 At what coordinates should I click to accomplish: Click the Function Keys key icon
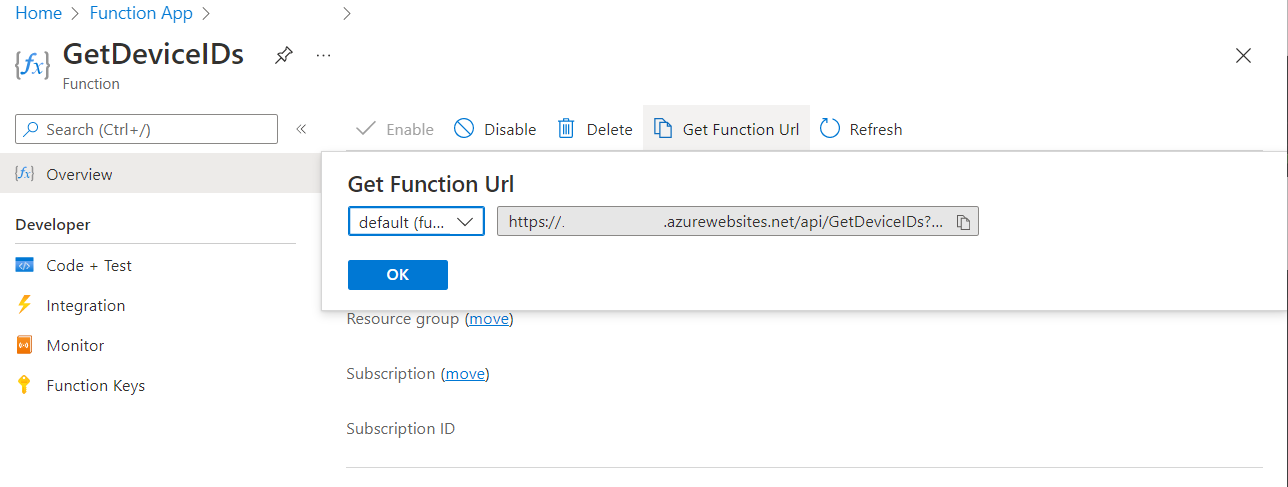coord(25,385)
